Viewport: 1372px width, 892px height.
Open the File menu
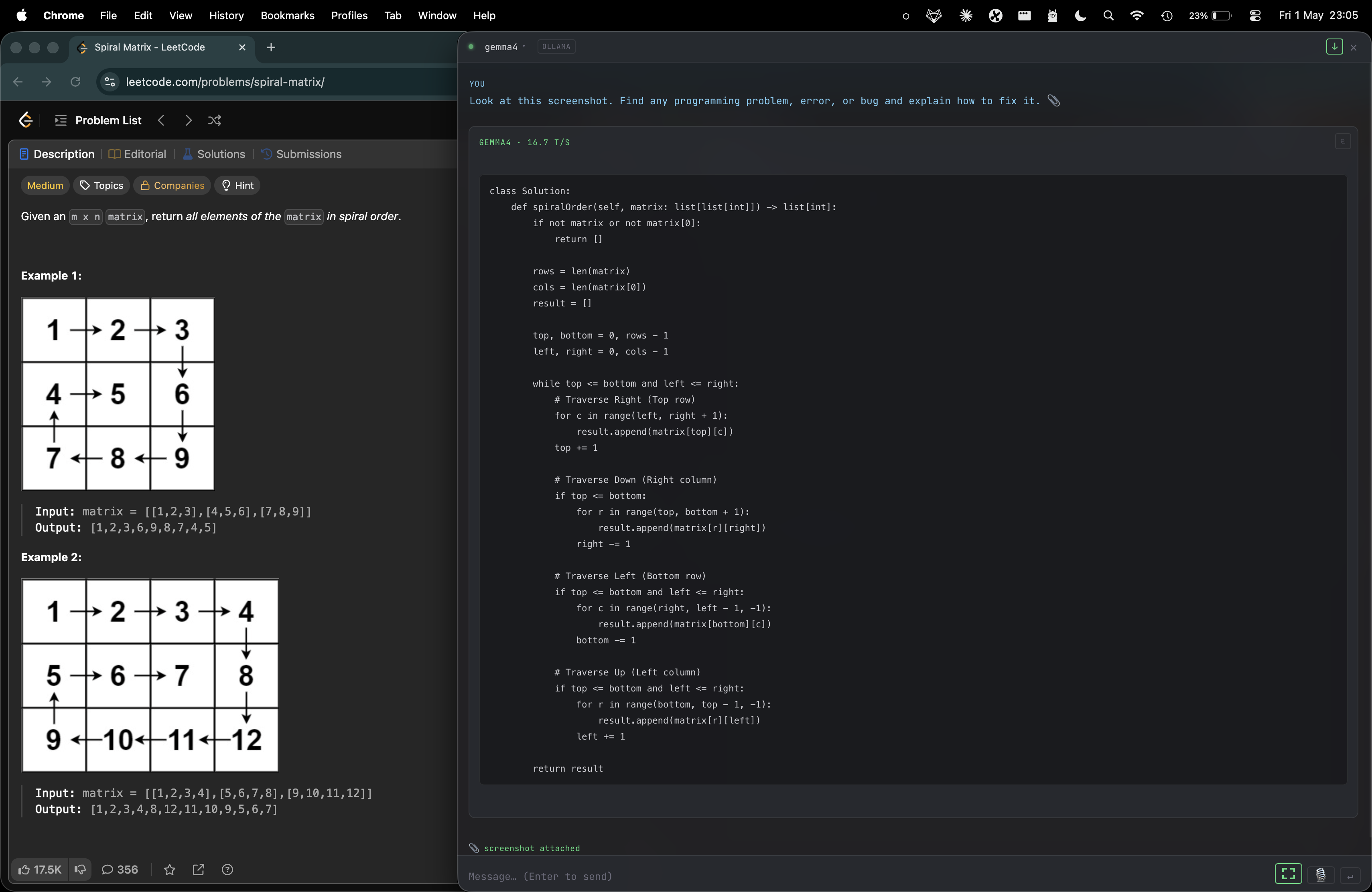click(x=108, y=16)
